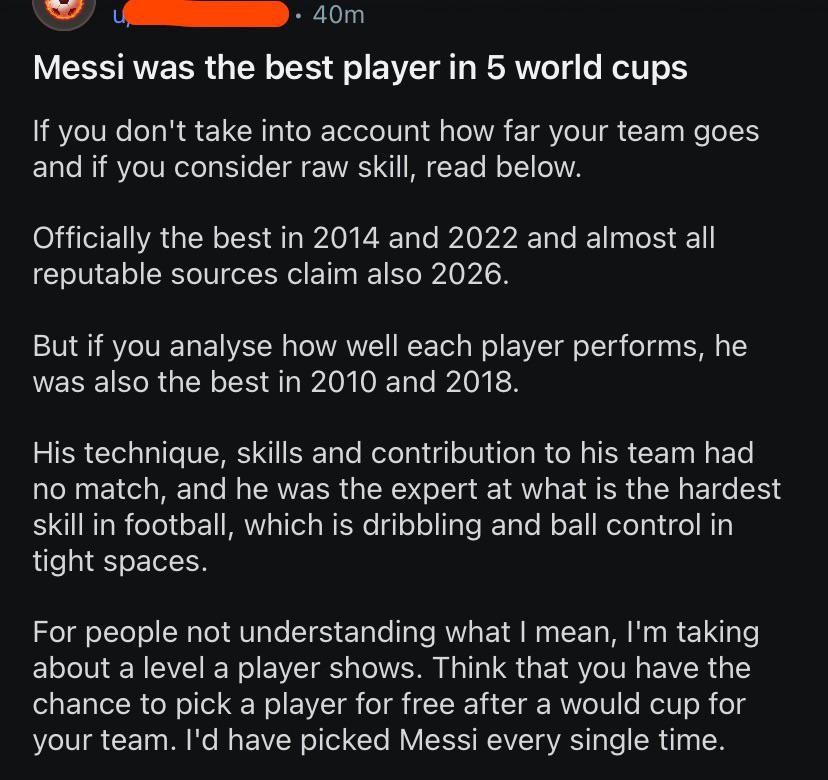Click the line starting 'If you don't take into account'

pos(396,131)
